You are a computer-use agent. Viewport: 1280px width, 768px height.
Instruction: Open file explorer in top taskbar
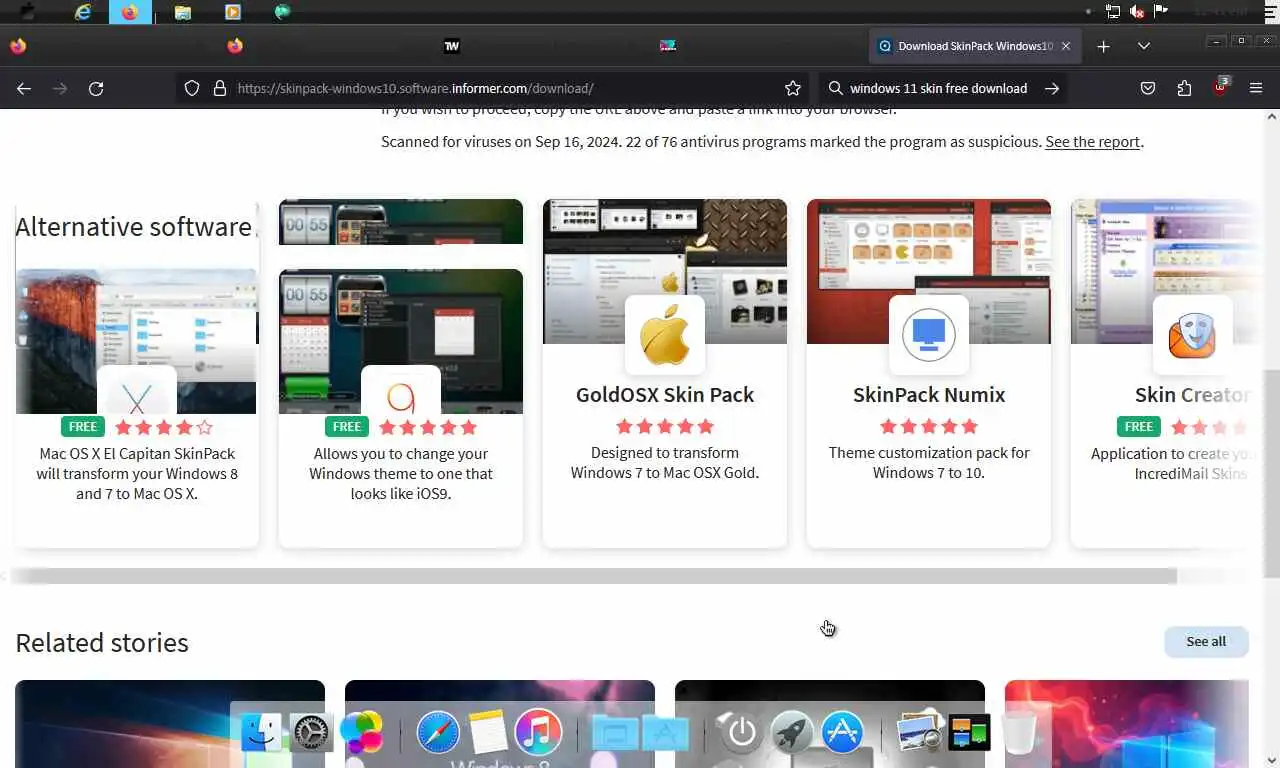[x=182, y=12]
